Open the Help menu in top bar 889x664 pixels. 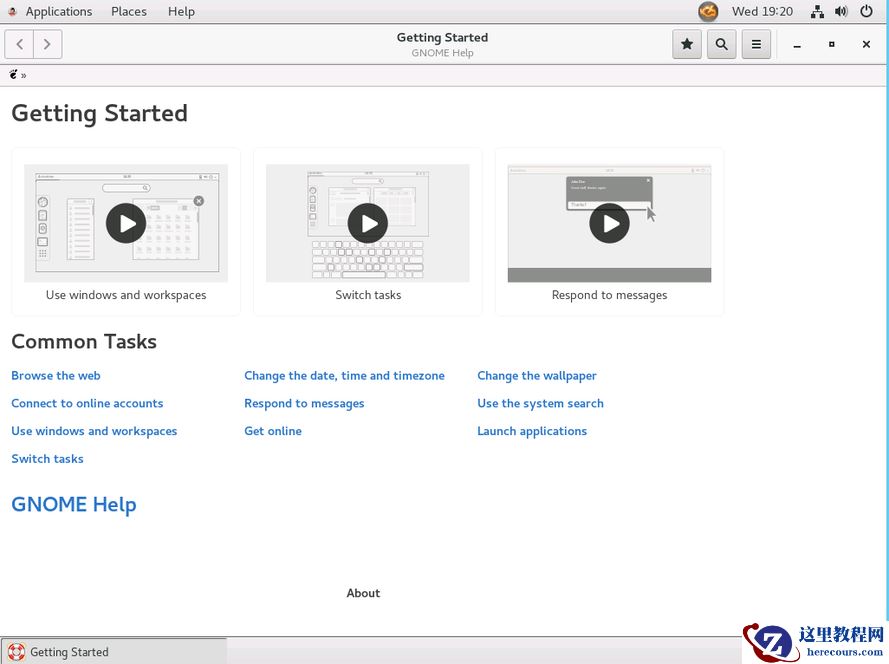(181, 12)
